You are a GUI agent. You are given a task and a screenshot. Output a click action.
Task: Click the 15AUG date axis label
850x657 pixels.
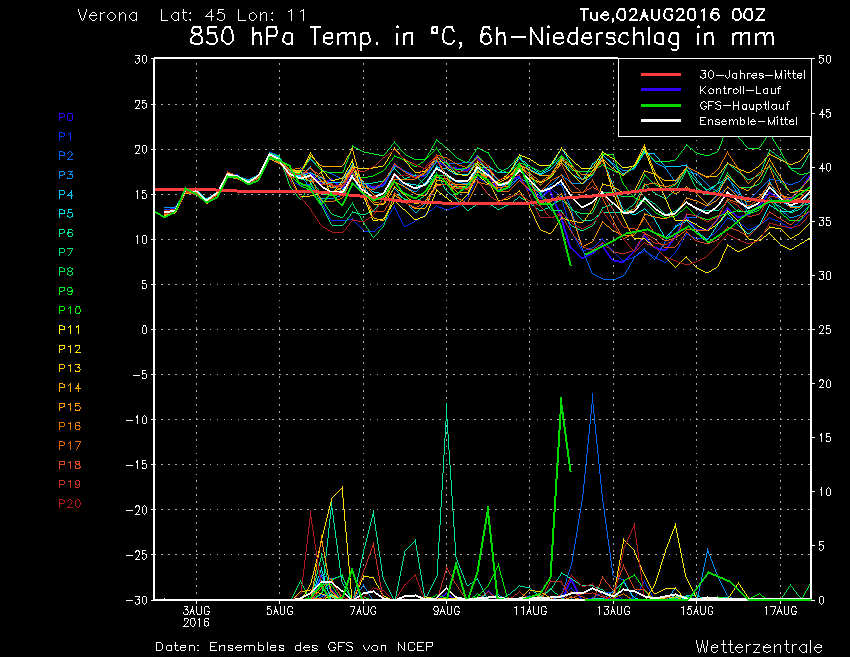[697, 611]
